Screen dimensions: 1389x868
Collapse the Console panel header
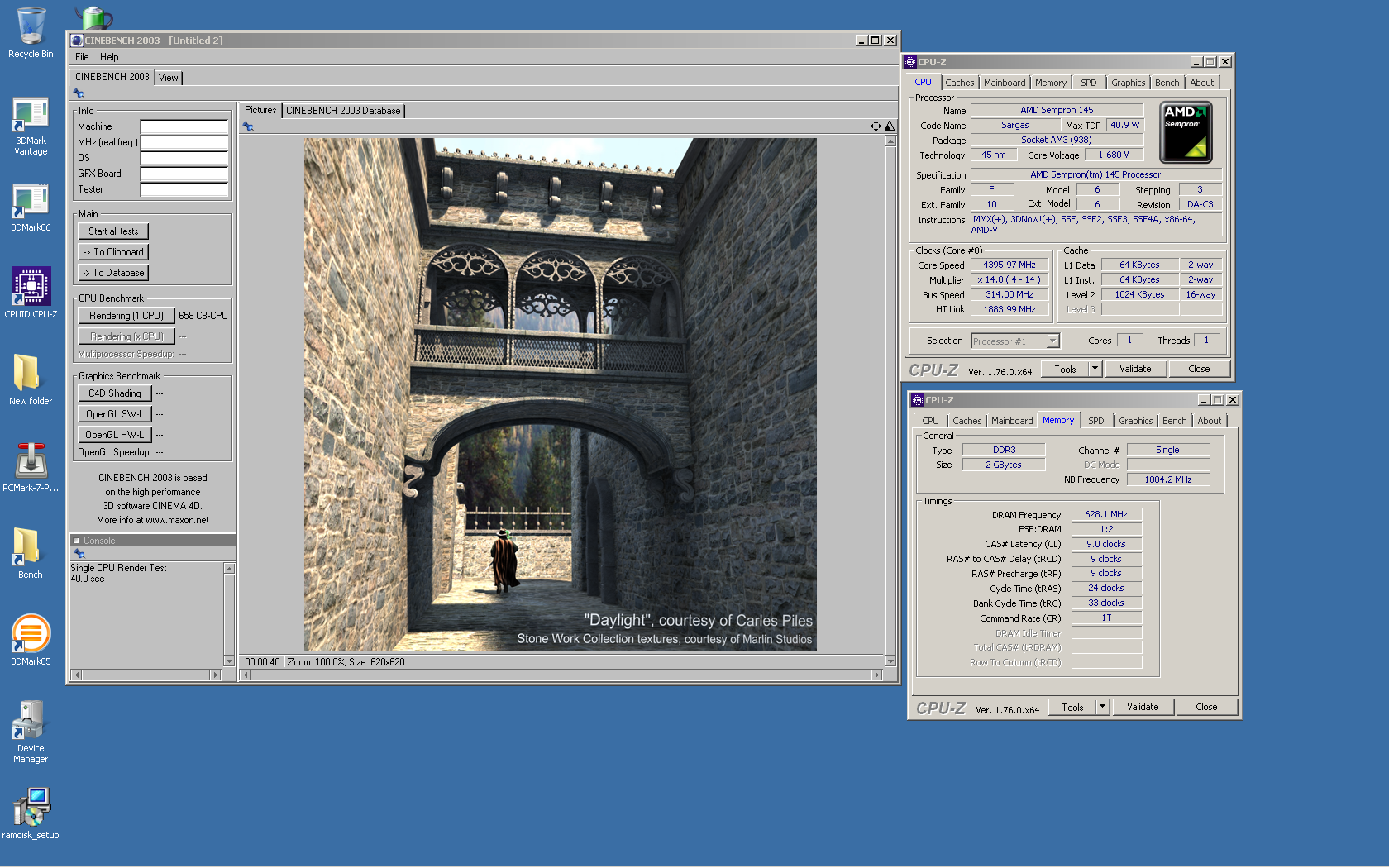click(x=77, y=541)
